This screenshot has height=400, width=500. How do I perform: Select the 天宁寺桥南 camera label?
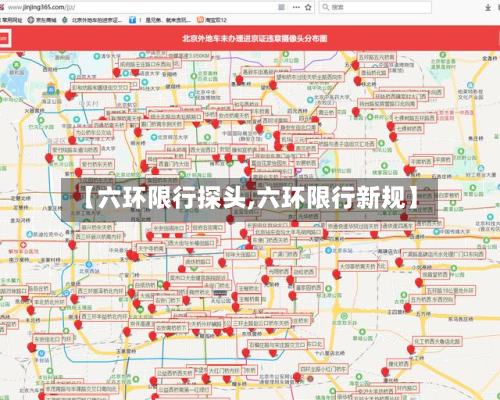[x=151, y=248]
